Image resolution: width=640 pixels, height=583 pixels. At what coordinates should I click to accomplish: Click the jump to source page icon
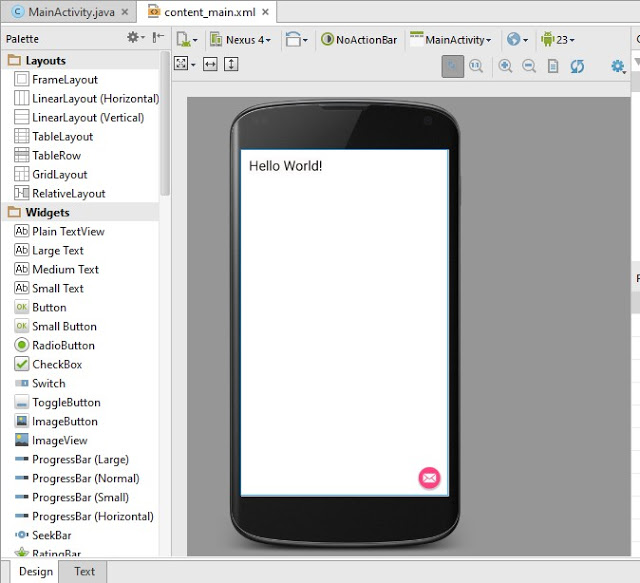pos(553,66)
